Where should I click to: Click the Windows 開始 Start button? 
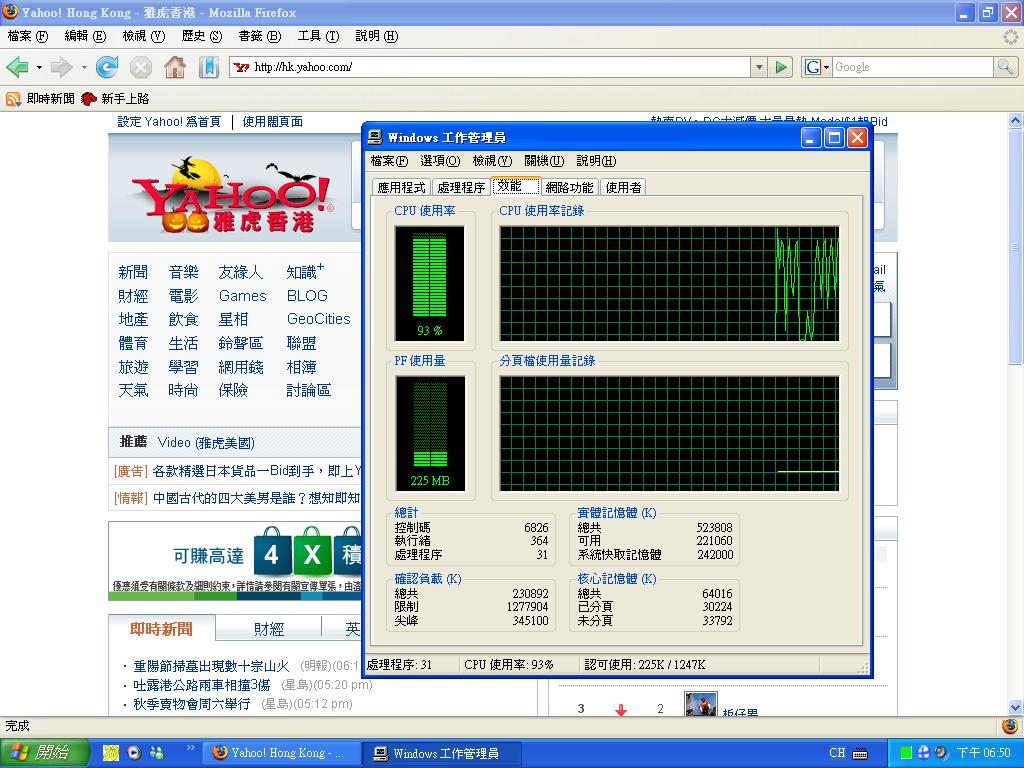pyautogui.click(x=39, y=753)
